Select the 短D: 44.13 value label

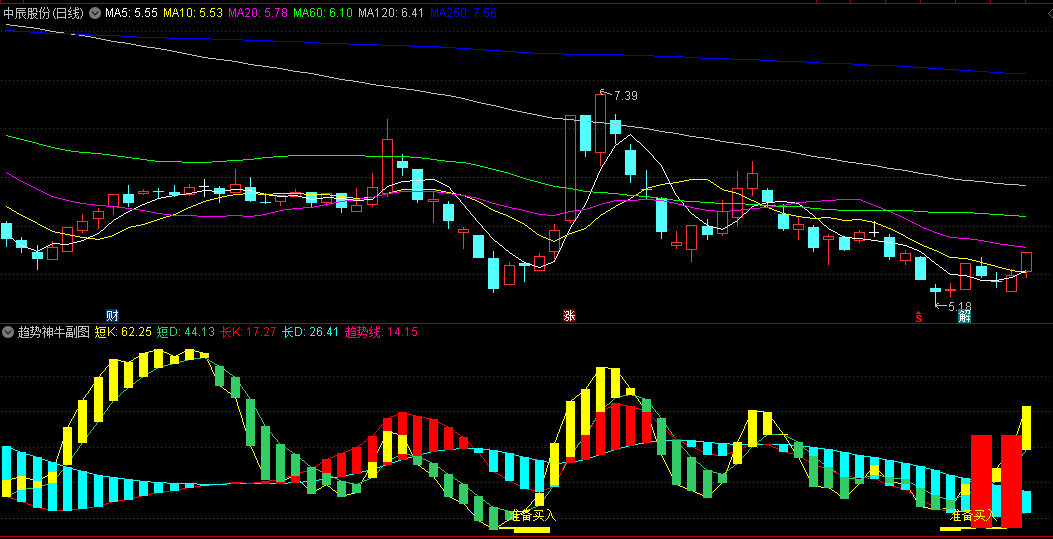click(x=185, y=332)
